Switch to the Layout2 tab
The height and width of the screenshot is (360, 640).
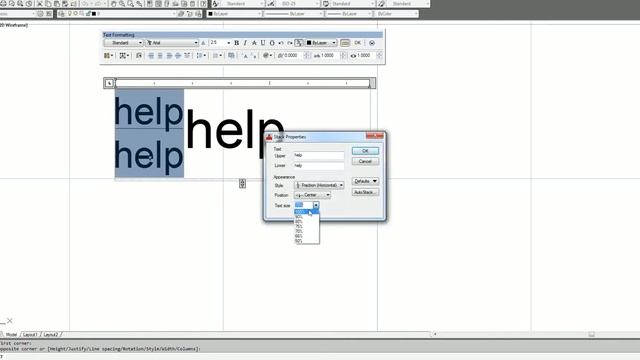[x=51, y=335]
